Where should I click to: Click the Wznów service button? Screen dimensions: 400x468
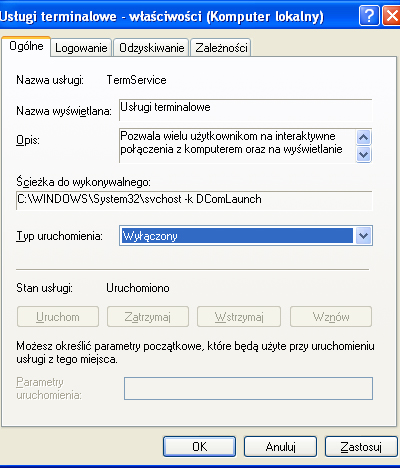pos(331,317)
